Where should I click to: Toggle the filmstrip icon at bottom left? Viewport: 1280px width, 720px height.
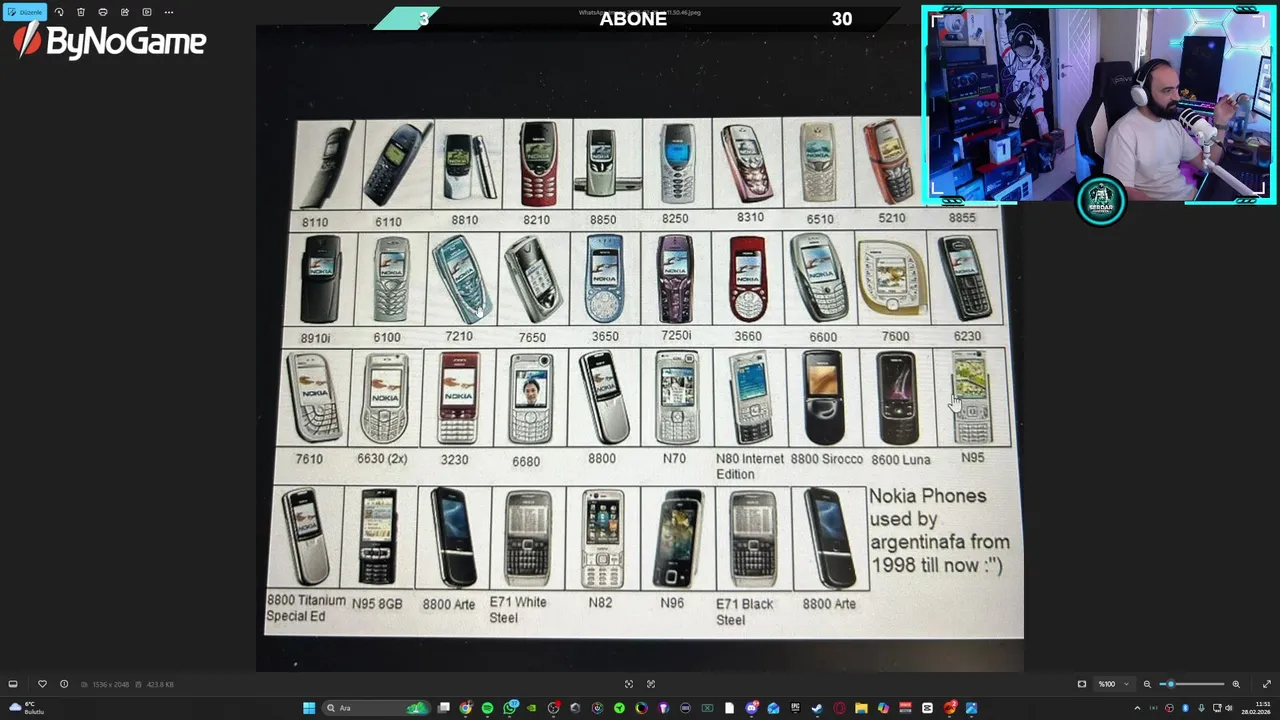(13, 684)
